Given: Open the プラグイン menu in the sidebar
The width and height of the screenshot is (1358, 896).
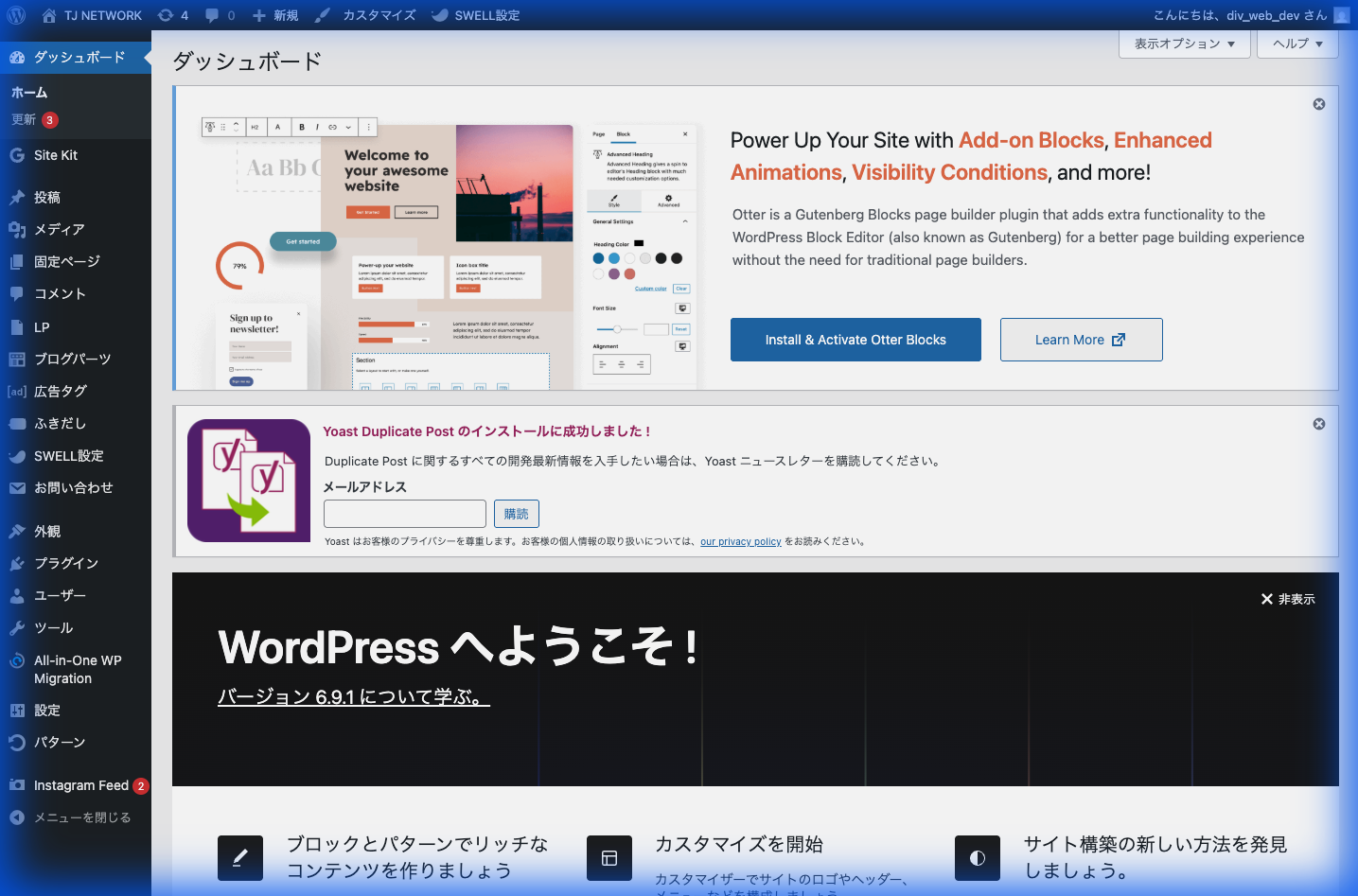Looking at the screenshot, I should pos(65,564).
